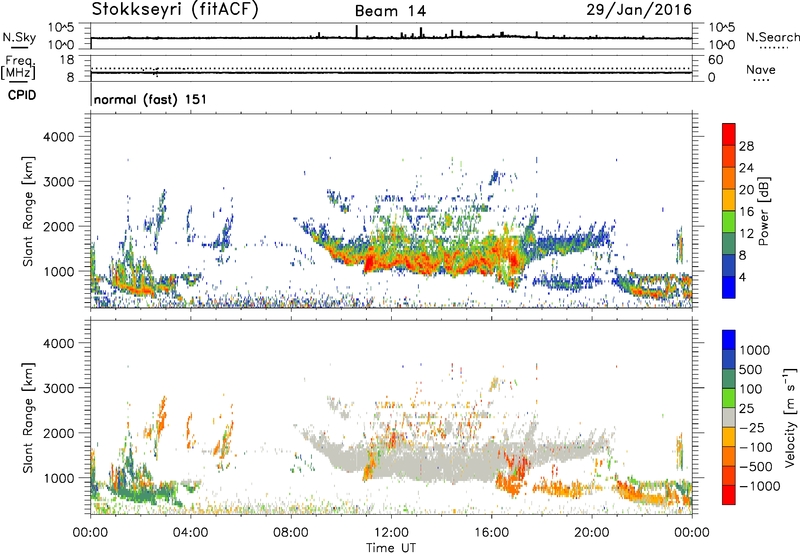The image size is (800, 554).
Task: Click the -500 label on velocity colorbar
Action: click(756, 467)
